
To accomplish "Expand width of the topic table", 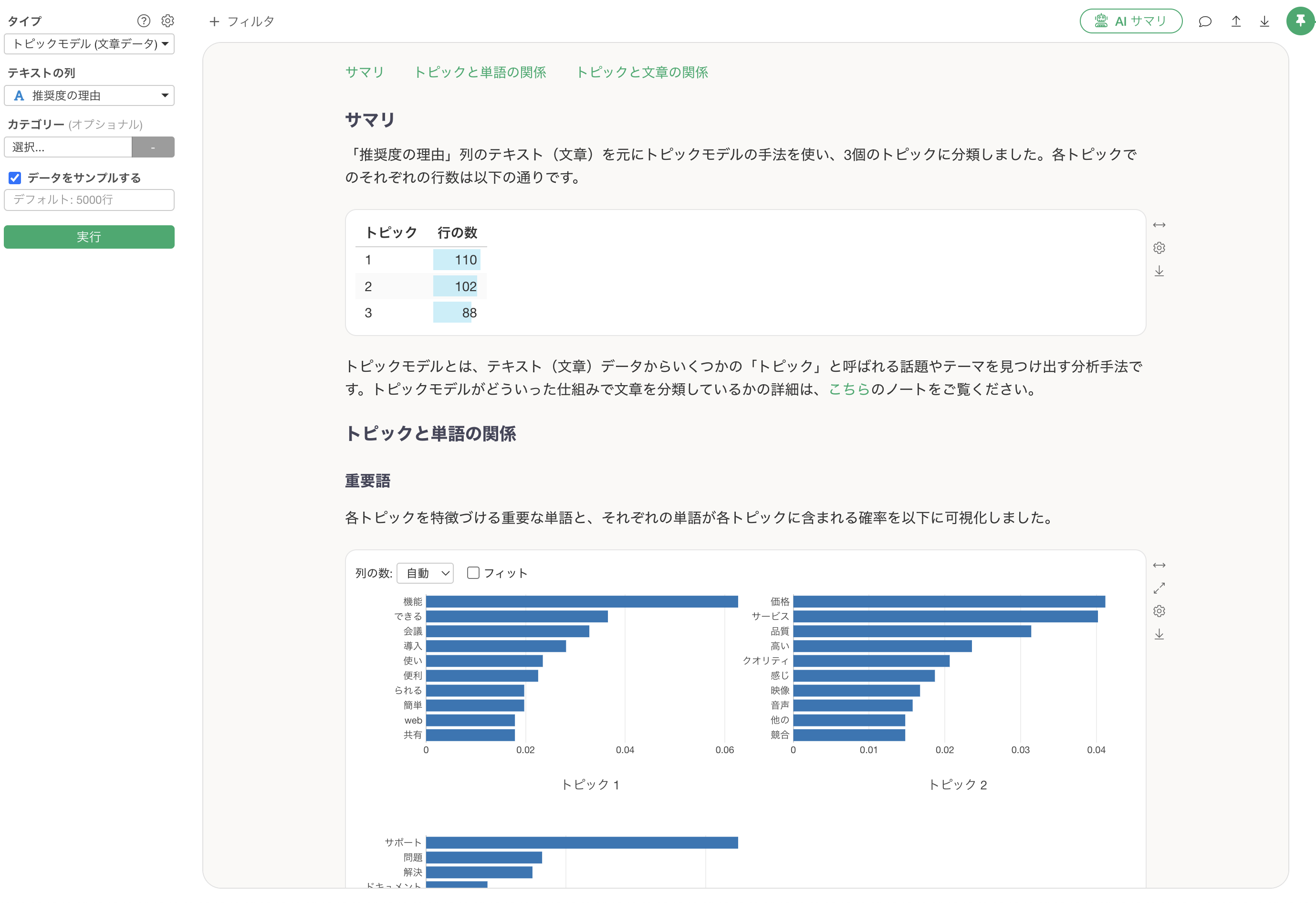I will (1159, 225).
